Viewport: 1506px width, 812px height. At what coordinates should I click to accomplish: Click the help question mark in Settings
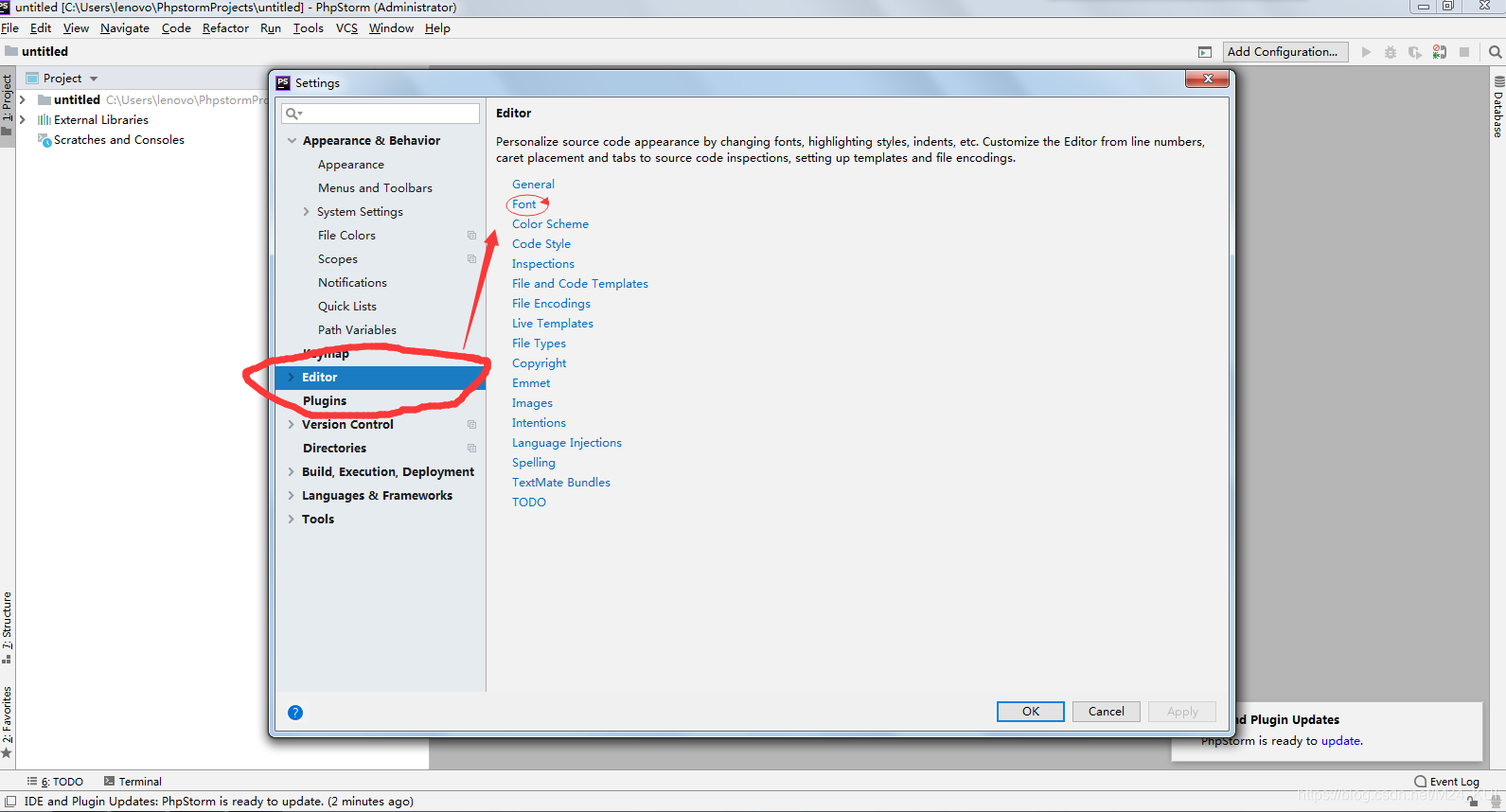click(295, 713)
